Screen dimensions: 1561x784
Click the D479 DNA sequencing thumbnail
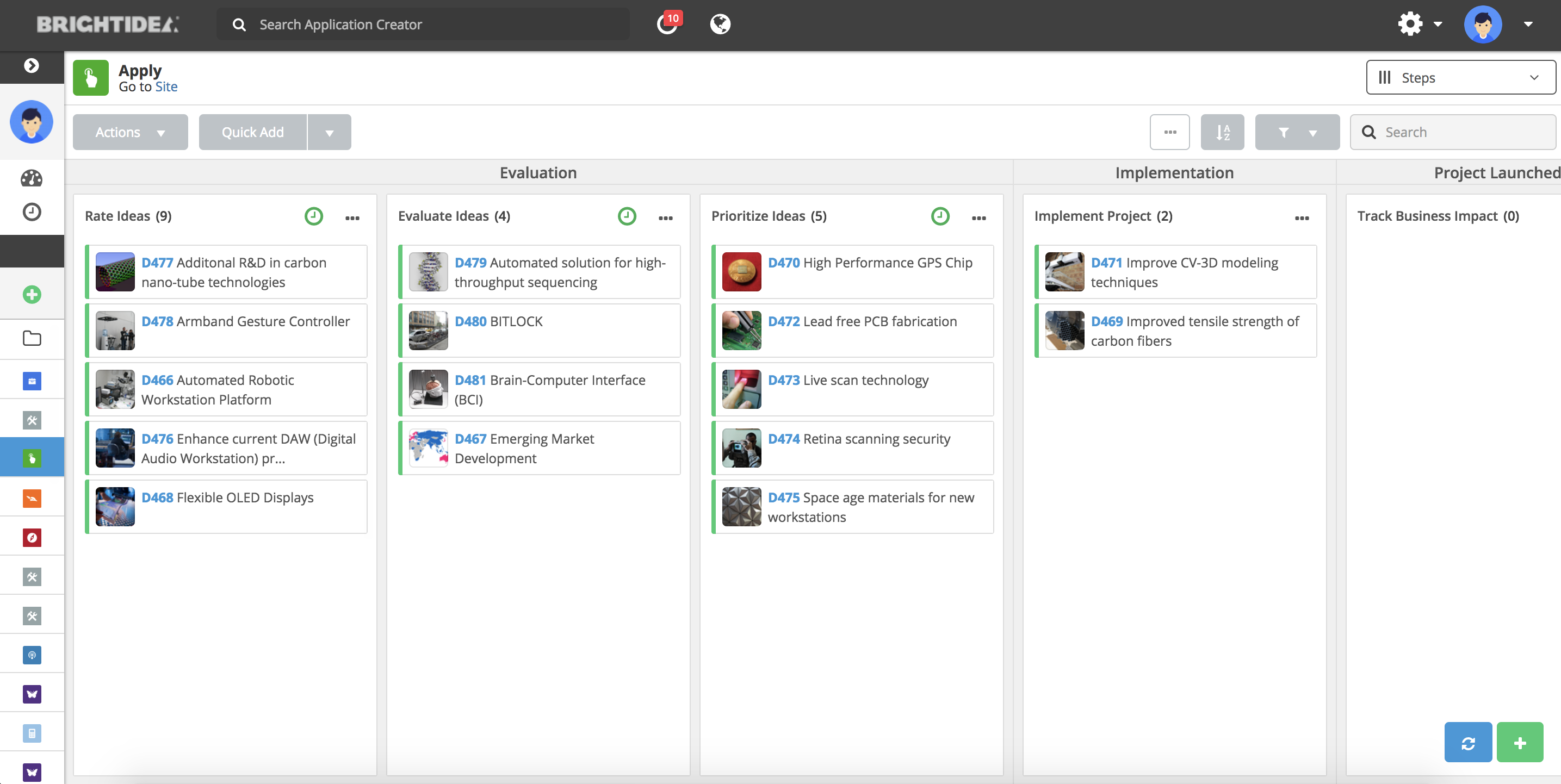click(429, 271)
